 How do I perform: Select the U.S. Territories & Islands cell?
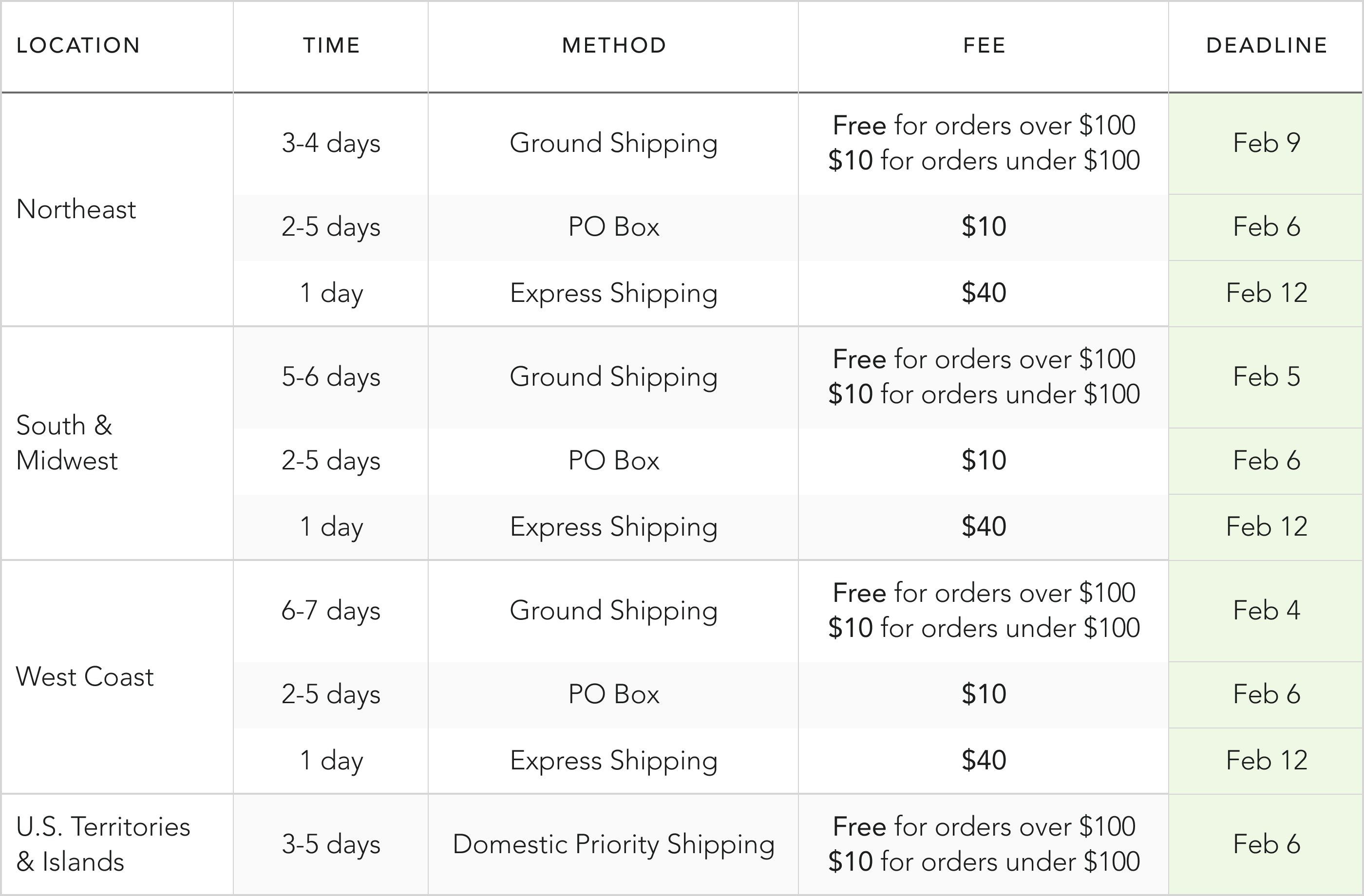(103, 844)
